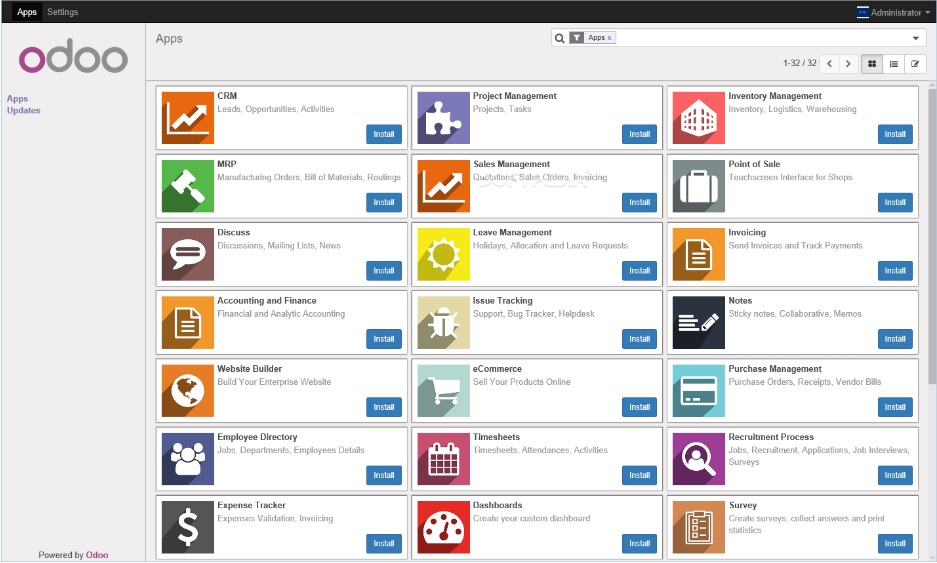Click the Odoo link in footer

tap(97, 555)
